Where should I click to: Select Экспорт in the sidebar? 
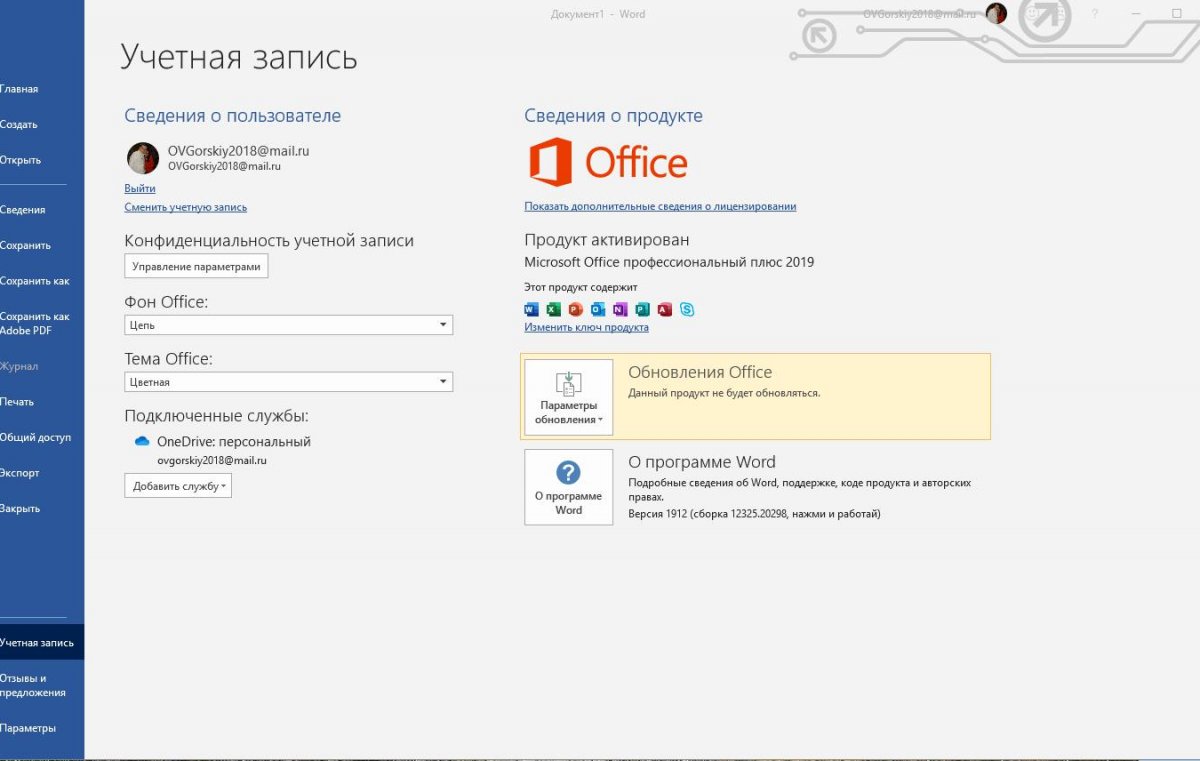pos(20,473)
